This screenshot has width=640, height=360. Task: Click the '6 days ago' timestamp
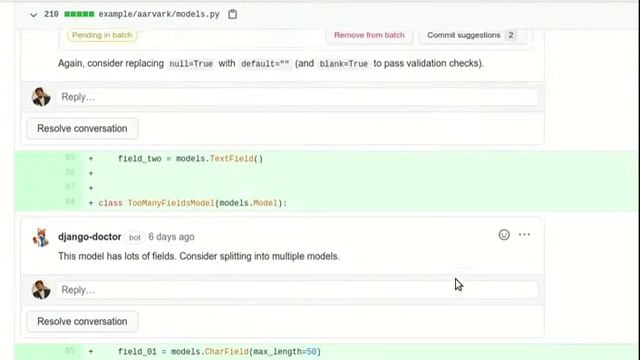click(171, 237)
